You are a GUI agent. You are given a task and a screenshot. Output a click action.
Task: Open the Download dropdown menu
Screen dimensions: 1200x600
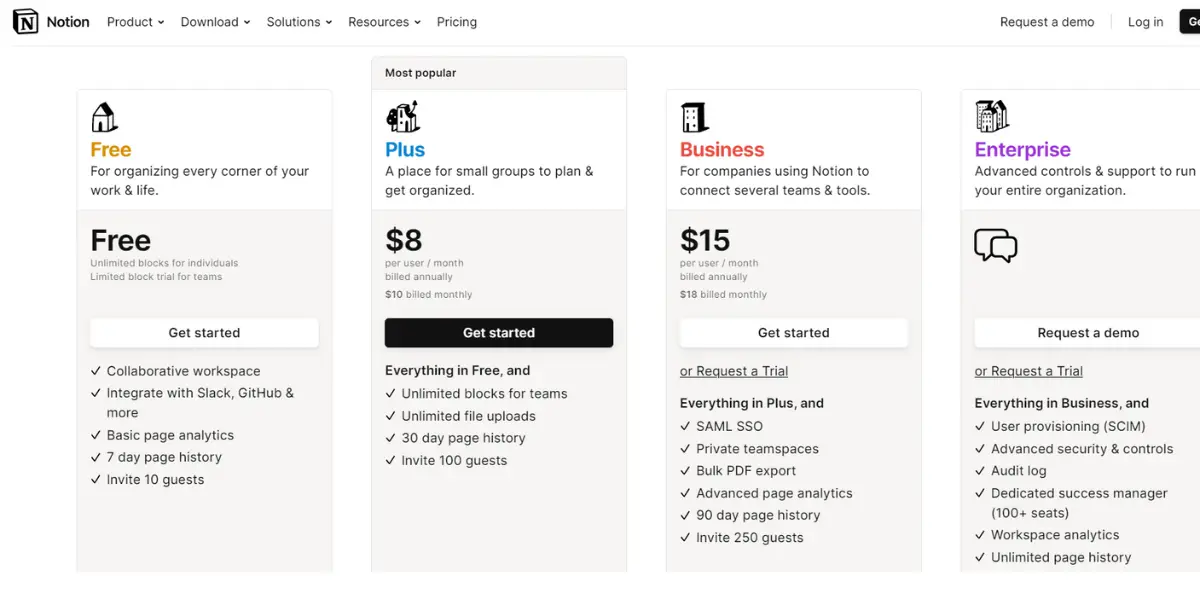coord(215,22)
